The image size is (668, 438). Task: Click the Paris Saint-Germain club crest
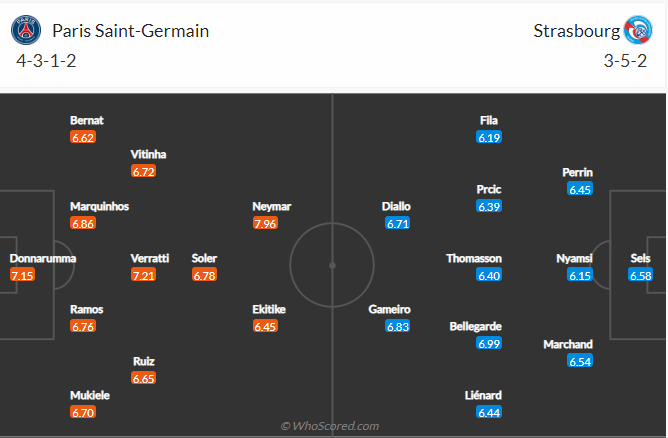(x=28, y=31)
